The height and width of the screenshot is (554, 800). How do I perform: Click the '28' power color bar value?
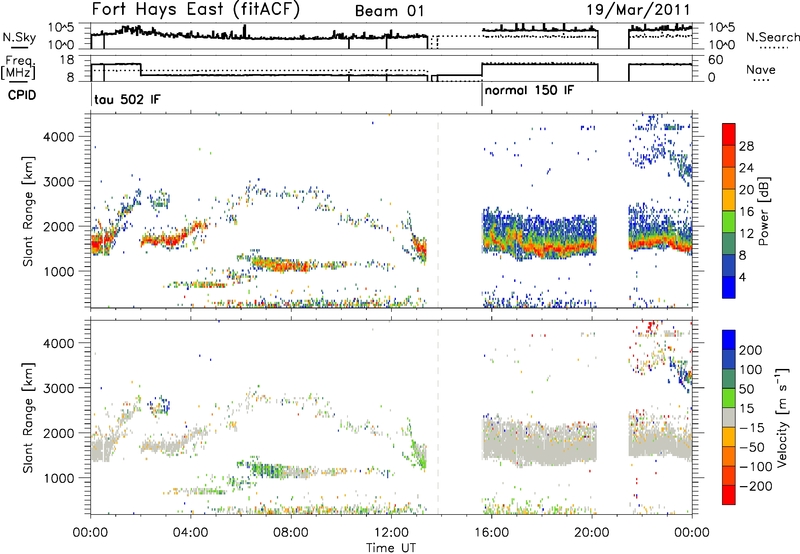[x=746, y=146]
